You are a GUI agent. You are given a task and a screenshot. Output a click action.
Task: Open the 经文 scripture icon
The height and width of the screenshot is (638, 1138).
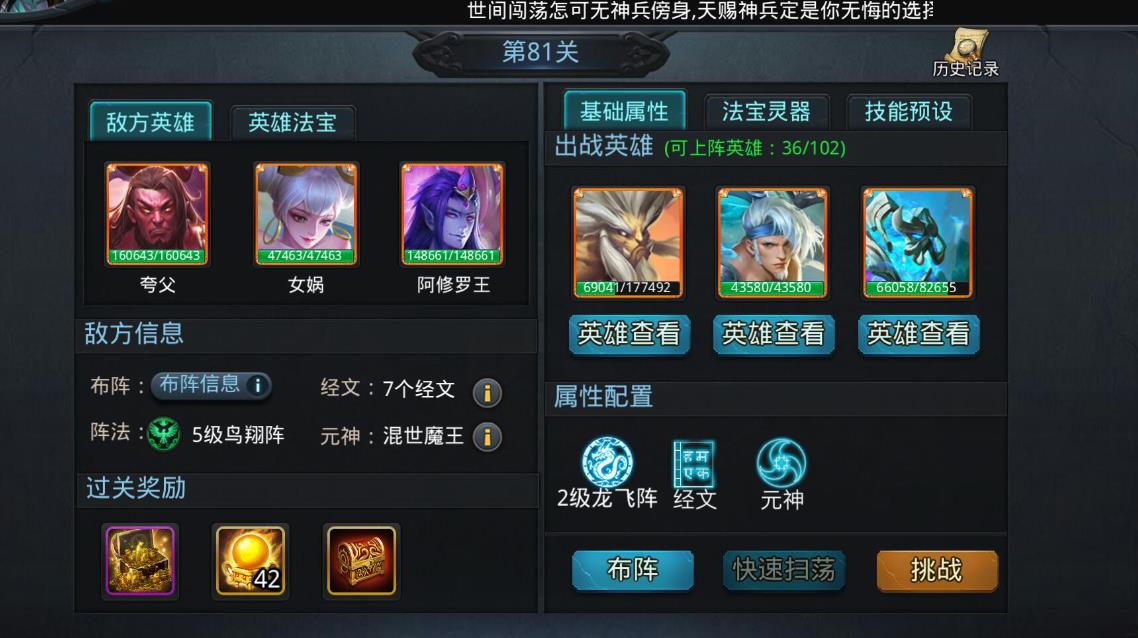(694, 463)
